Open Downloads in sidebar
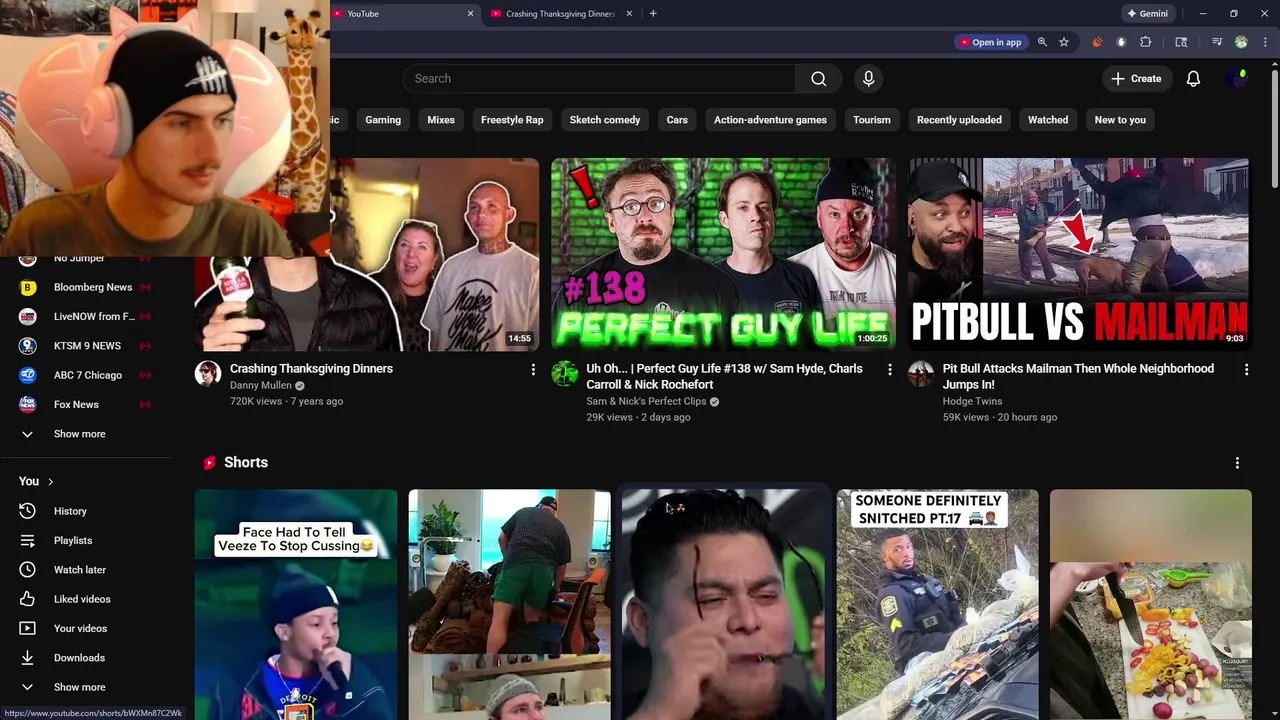1280x720 pixels. coord(88,658)
